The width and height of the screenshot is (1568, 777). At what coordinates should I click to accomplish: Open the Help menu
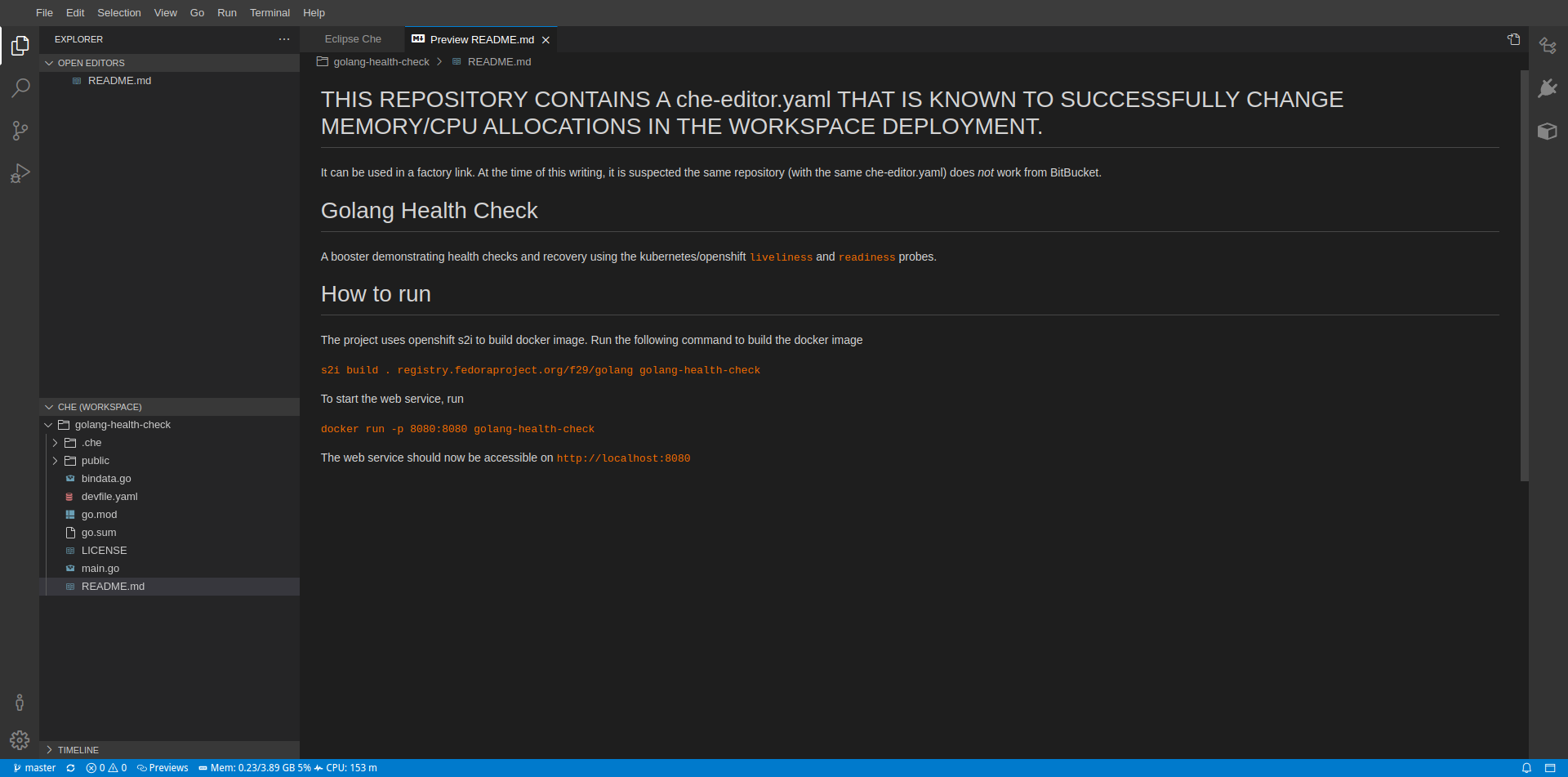pos(314,13)
